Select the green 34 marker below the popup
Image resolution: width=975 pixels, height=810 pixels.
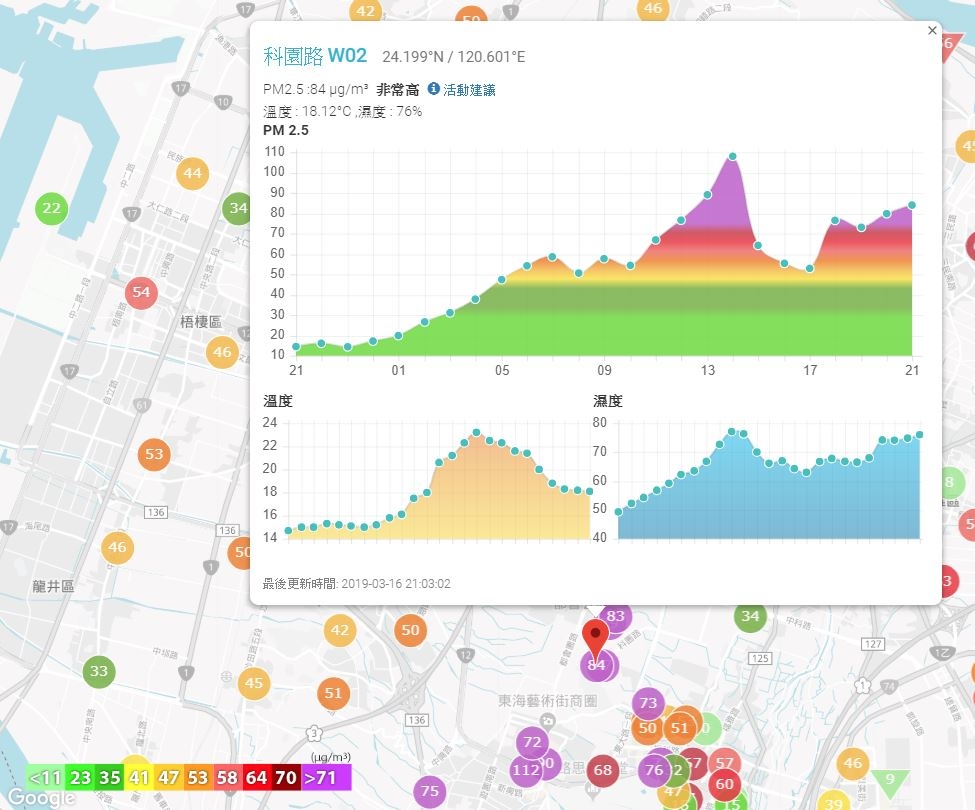point(750,617)
